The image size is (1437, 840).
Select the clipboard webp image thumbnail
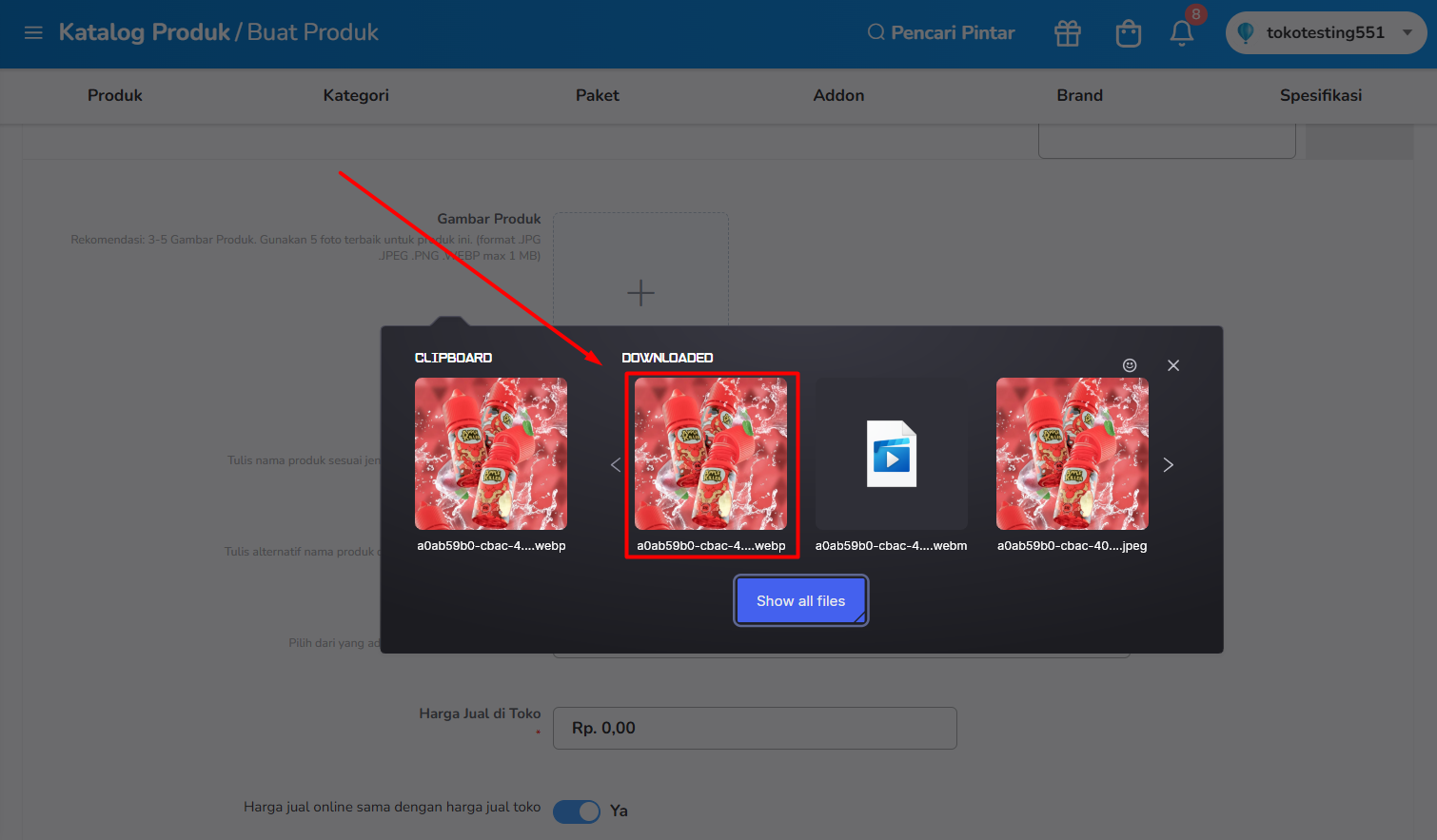click(x=491, y=454)
